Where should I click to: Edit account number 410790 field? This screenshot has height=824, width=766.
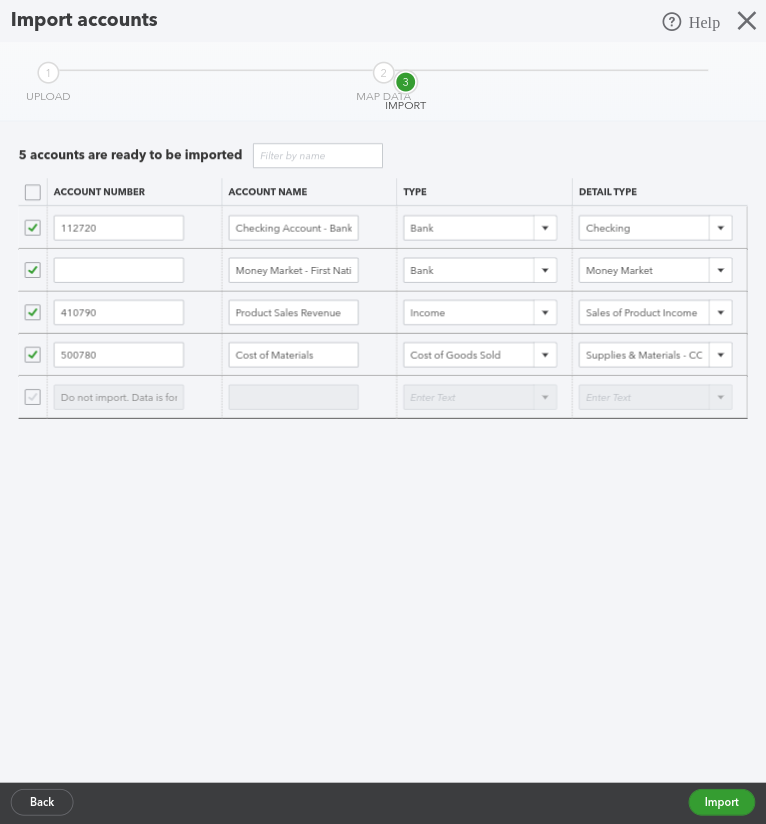[119, 313]
